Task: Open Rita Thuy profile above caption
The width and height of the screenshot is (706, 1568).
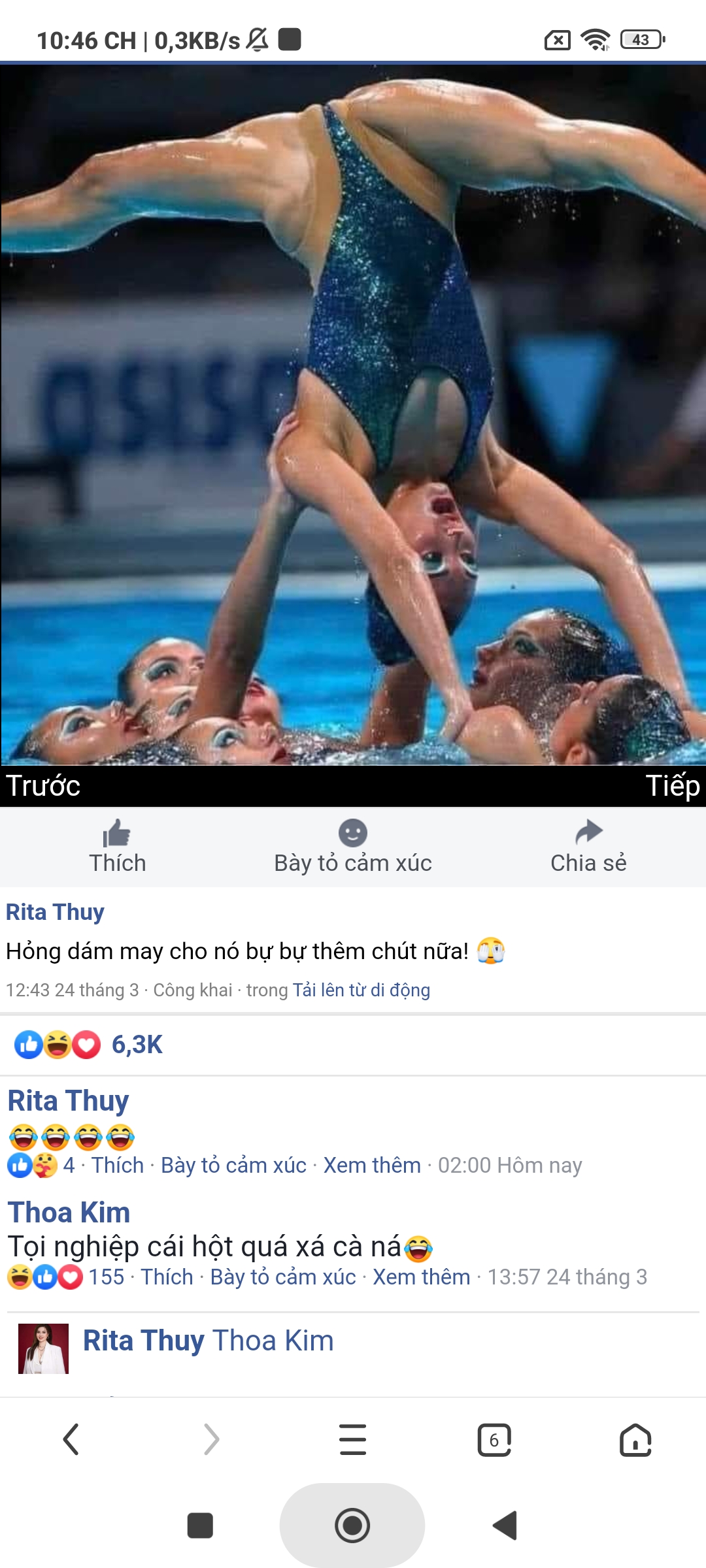Action: (x=56, y=912)
